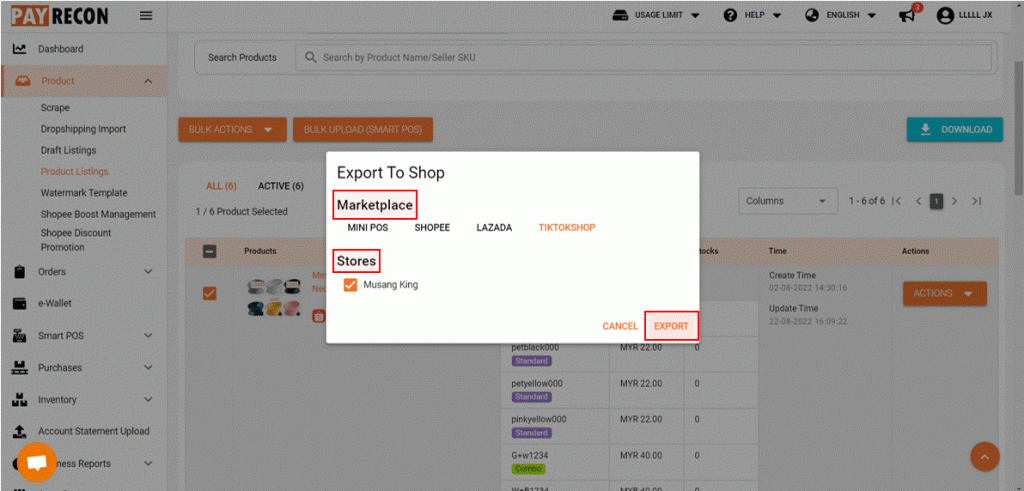Viewport: 1024px width, 491px height.
Task: Open Shopee Boost Management in sidebar
Action: point(98,214)
